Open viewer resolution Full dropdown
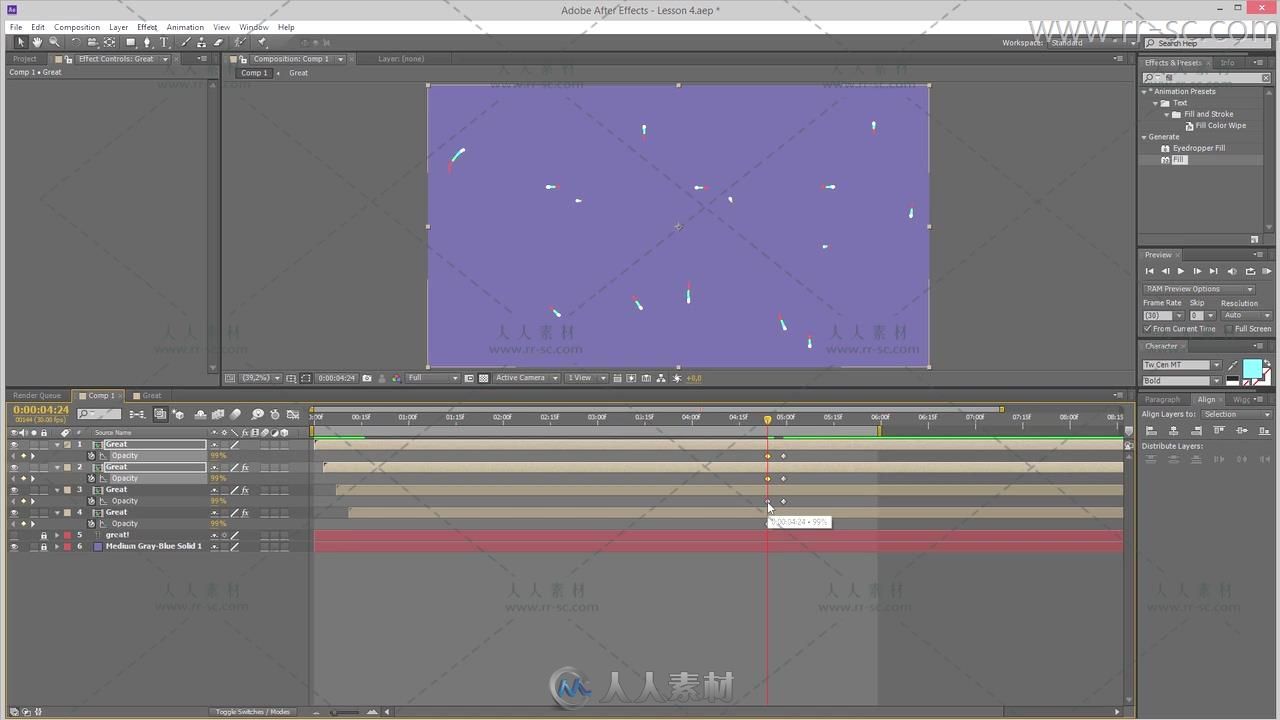 (x=432, y=378)
